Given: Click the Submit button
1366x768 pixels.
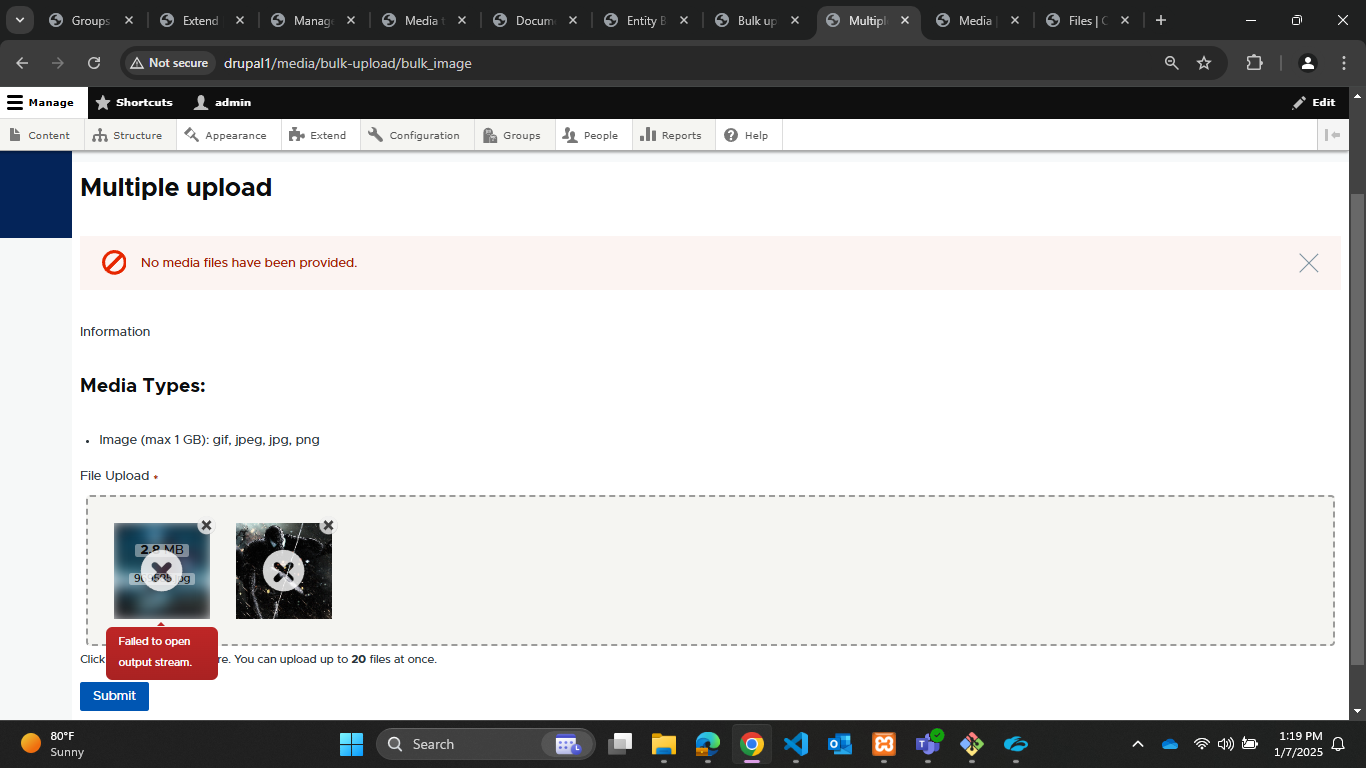Looking at the screenshot, I should click(114, 696).
